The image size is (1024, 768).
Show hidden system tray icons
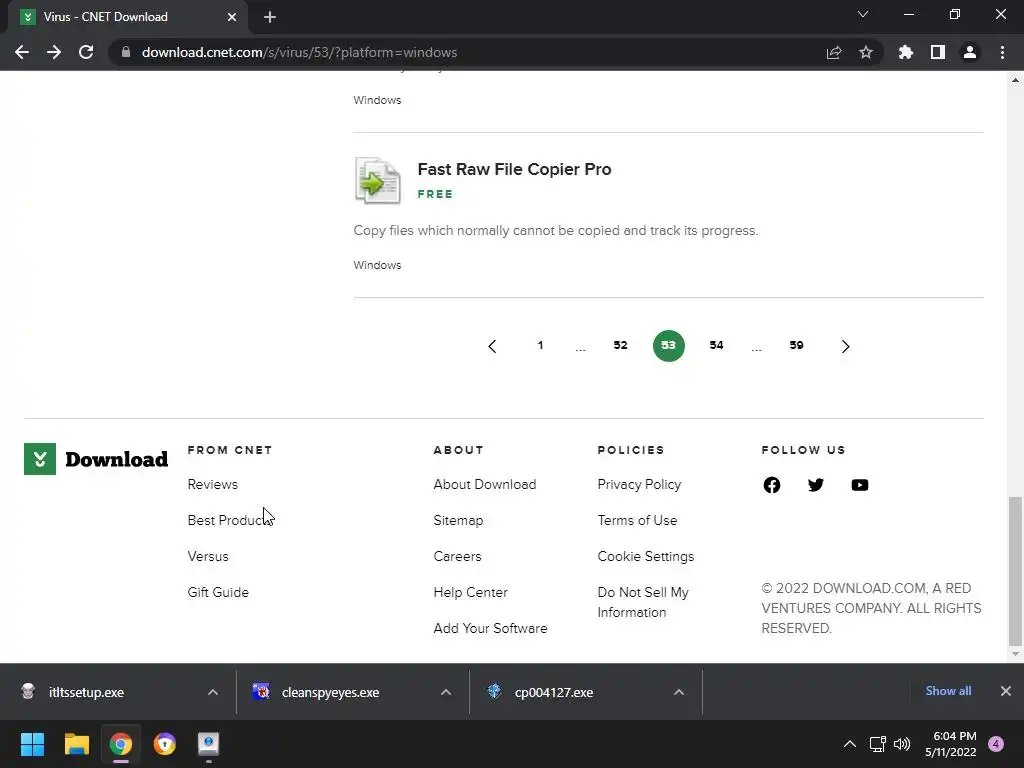tap(850, 744)
